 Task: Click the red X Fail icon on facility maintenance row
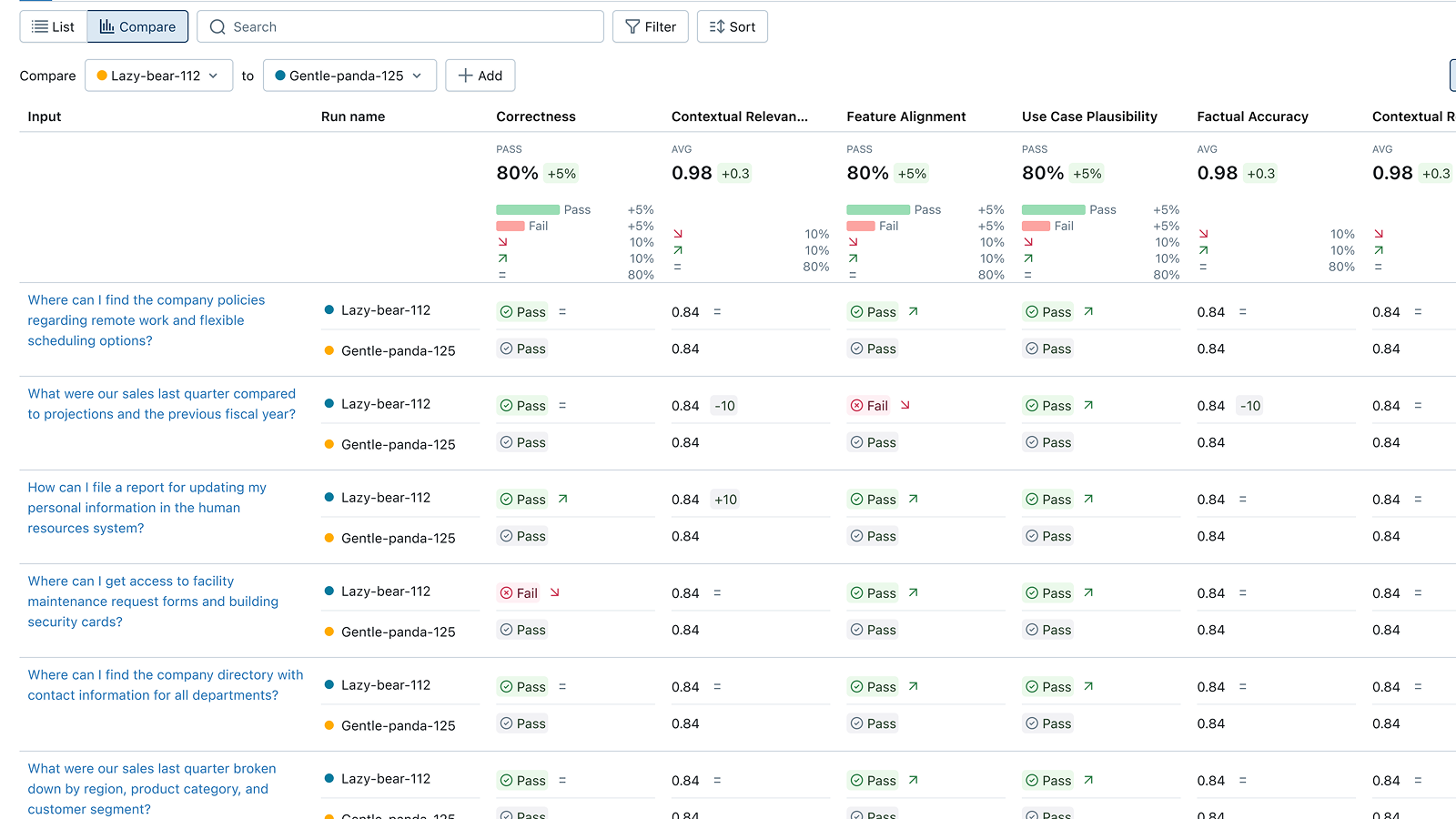click(507, 592)
